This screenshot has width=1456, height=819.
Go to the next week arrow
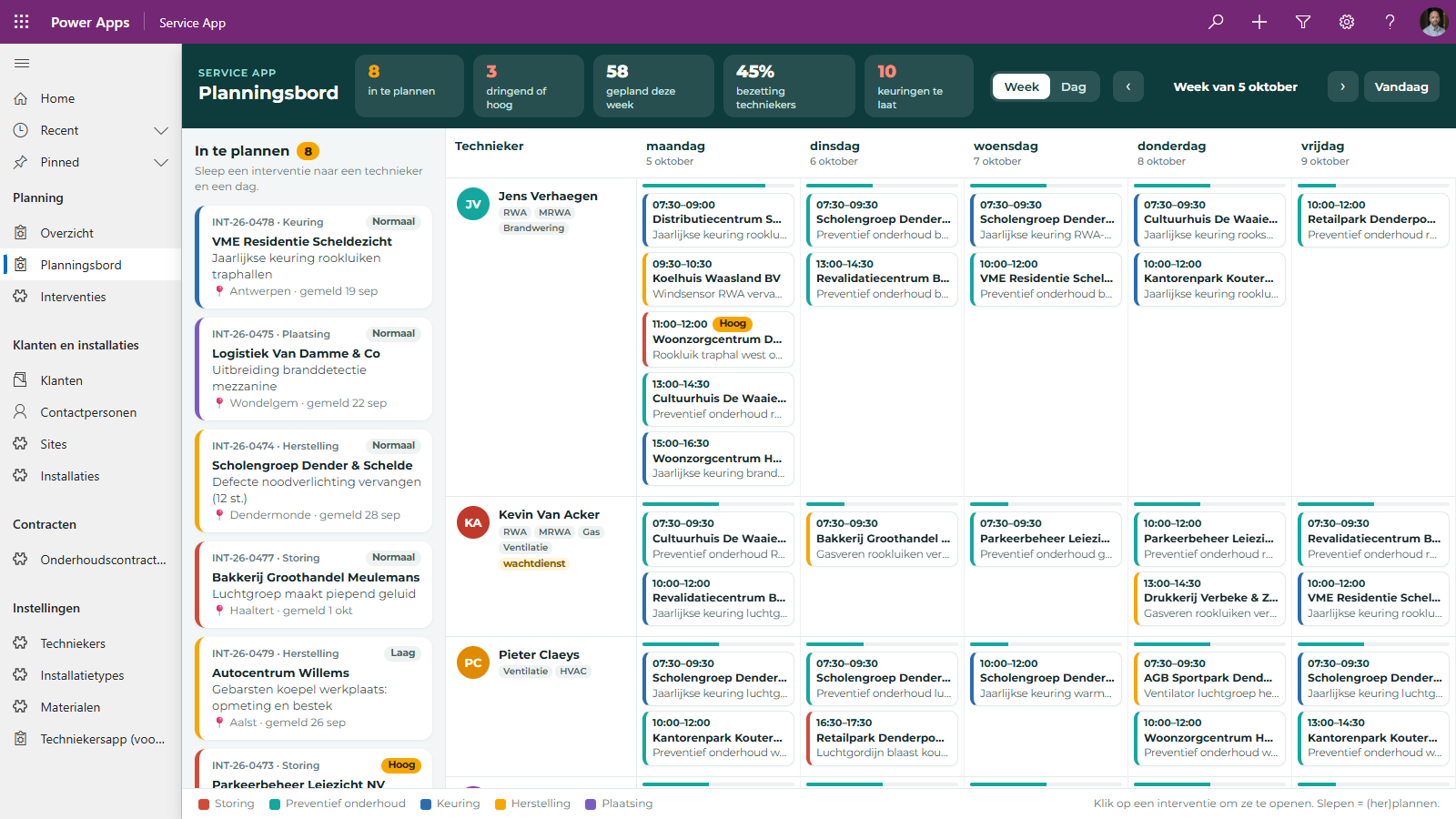(1342, 86)
